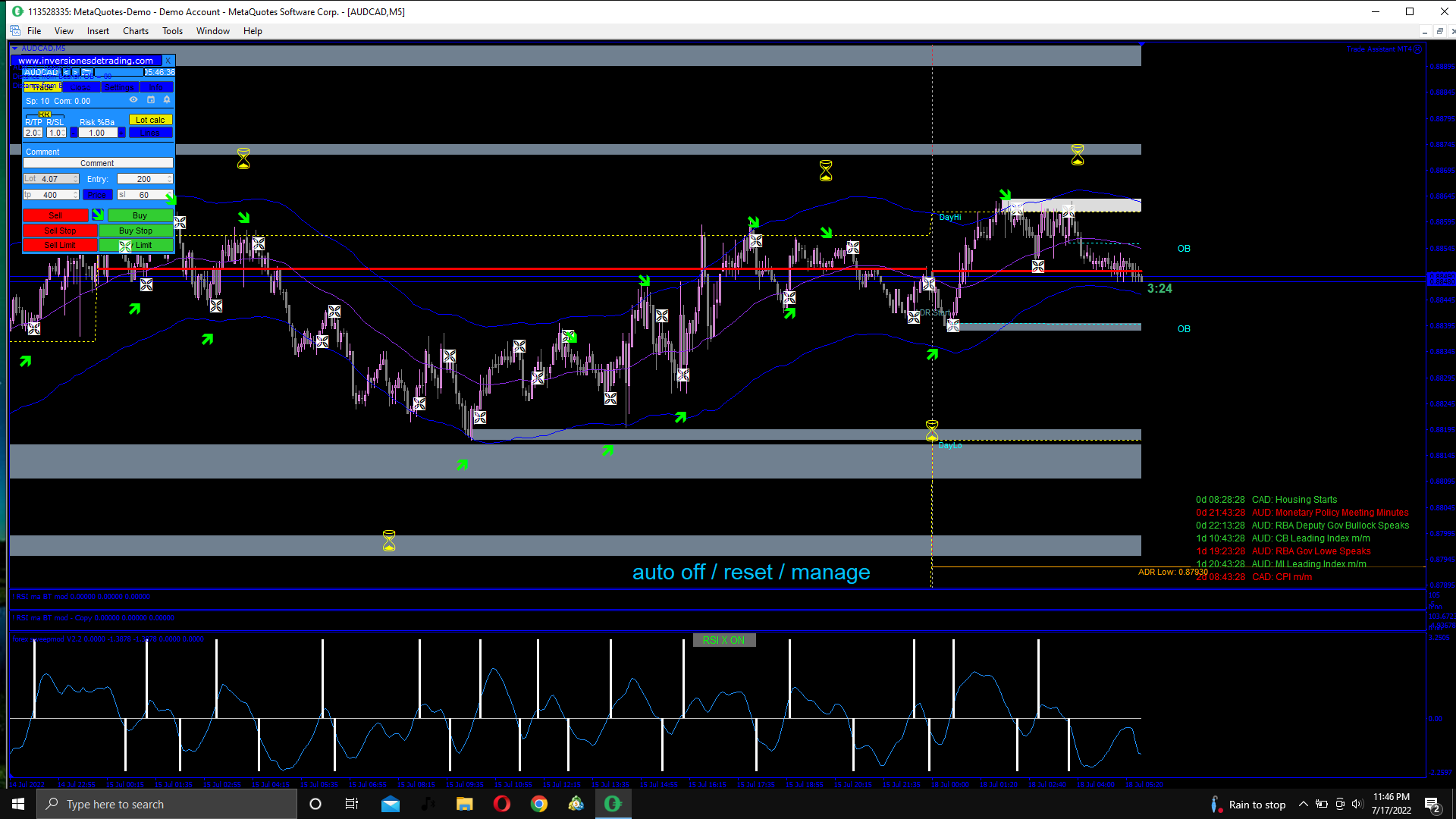Open the Charts menu

pyautogui.click(x=135, y=31)
